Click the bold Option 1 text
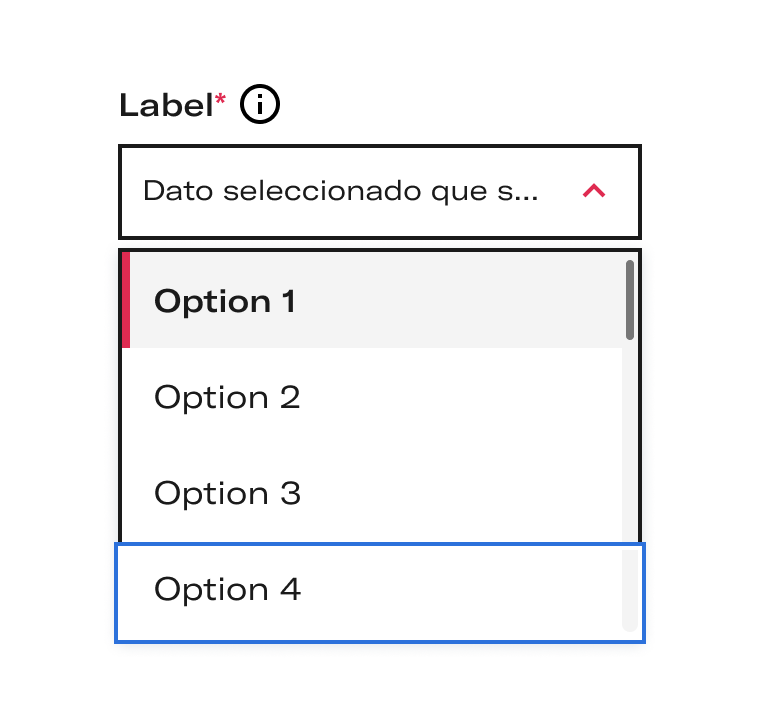Viewport: 762px width, 720px height. [225, 302]
